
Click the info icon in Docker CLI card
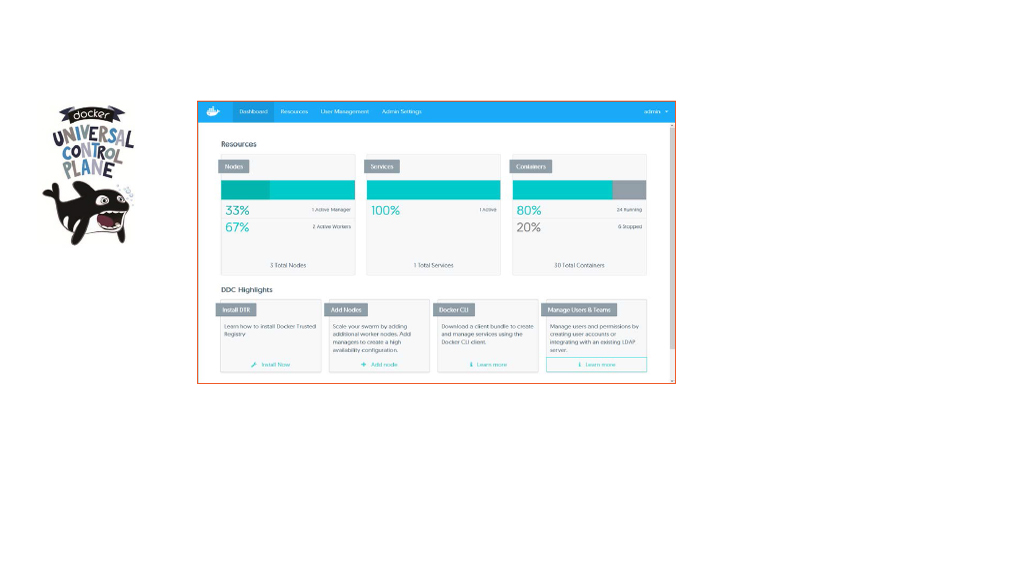point(471,365)
